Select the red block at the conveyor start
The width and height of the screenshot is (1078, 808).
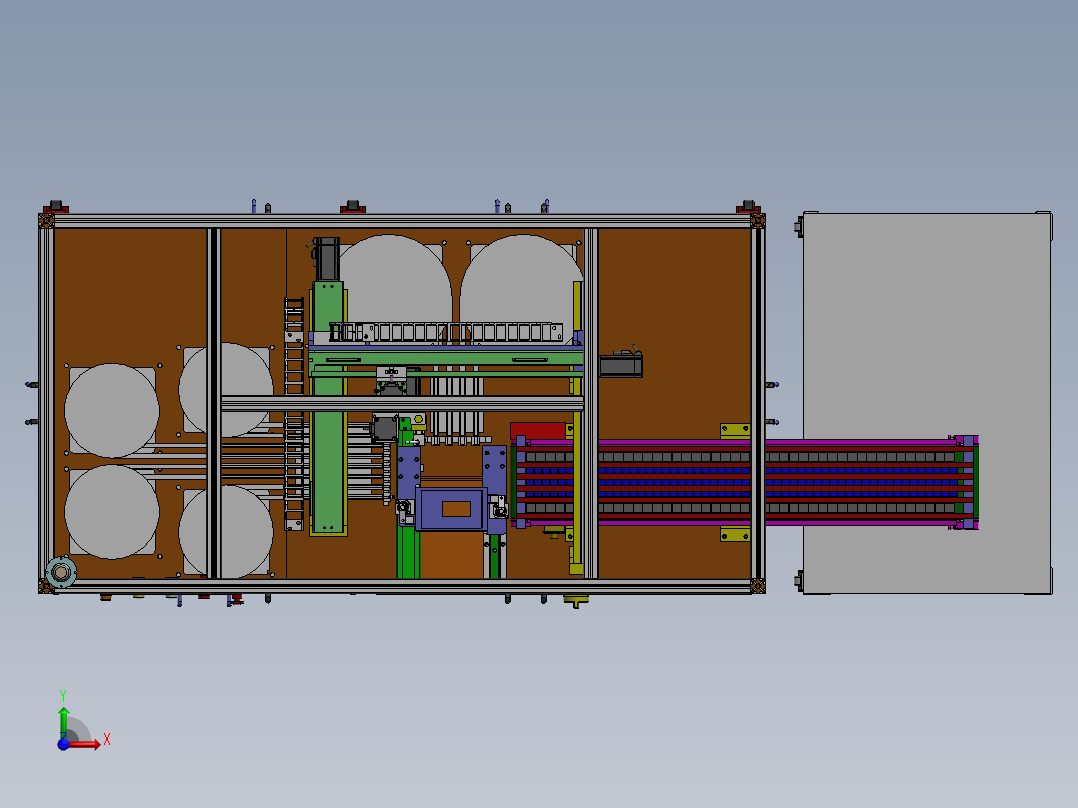pyautogui.click(x=538, y=430)
